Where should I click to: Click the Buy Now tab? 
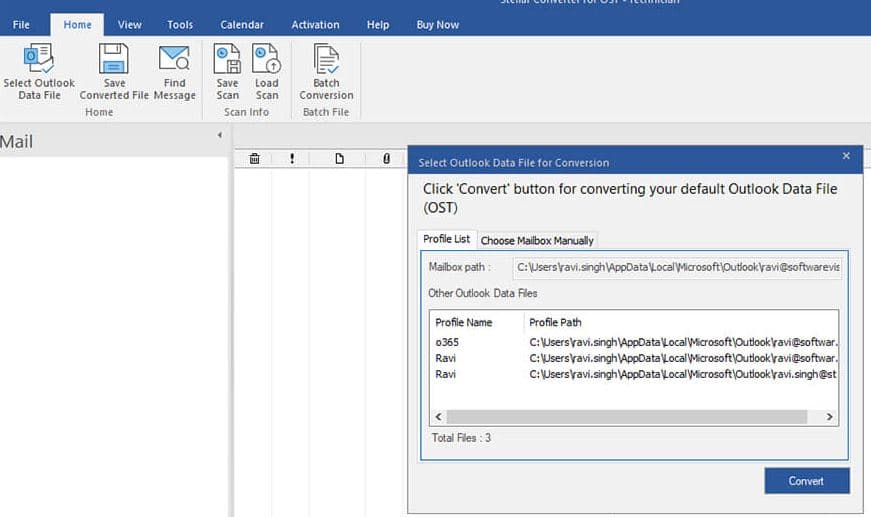tap(438, 25)
